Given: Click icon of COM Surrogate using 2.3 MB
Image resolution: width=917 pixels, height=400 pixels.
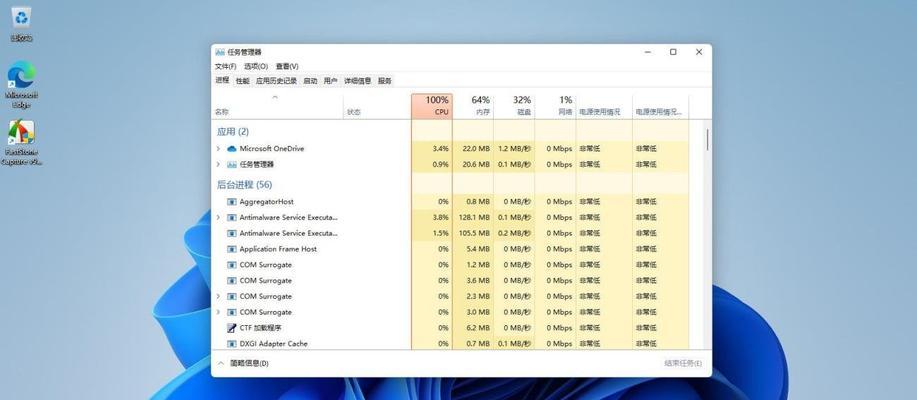Looking at the screenshot, I should pos(232,296).
